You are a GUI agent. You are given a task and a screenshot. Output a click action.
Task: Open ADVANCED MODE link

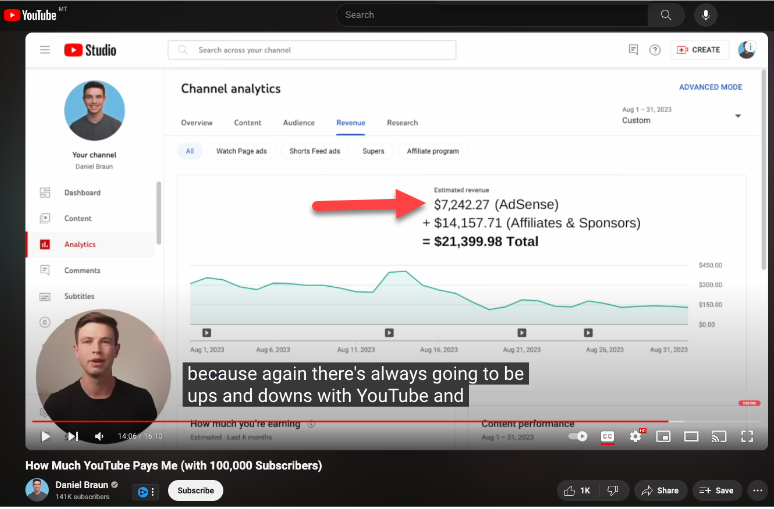[710, 87]
